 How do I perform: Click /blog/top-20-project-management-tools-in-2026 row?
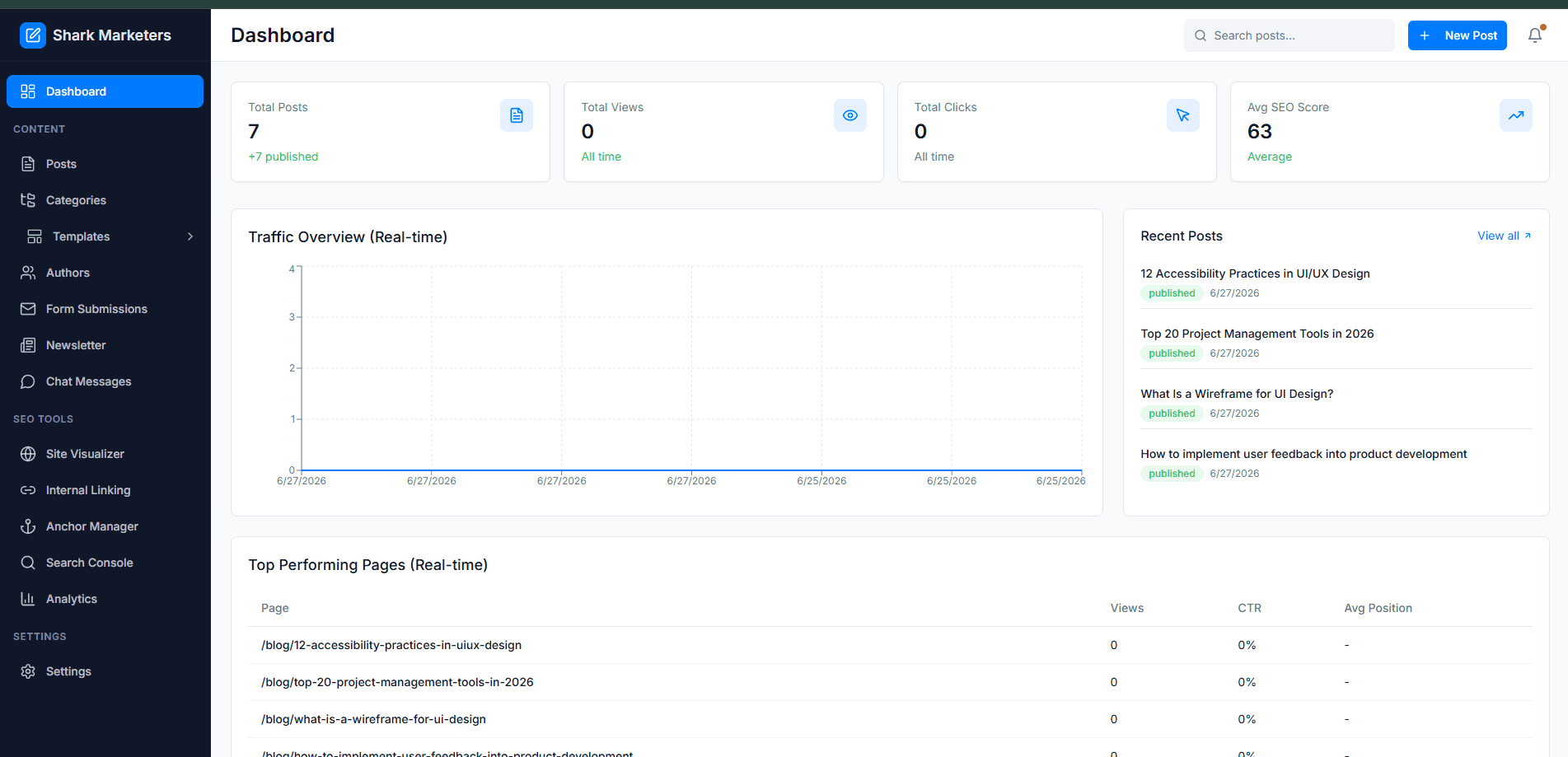[890, 682]
